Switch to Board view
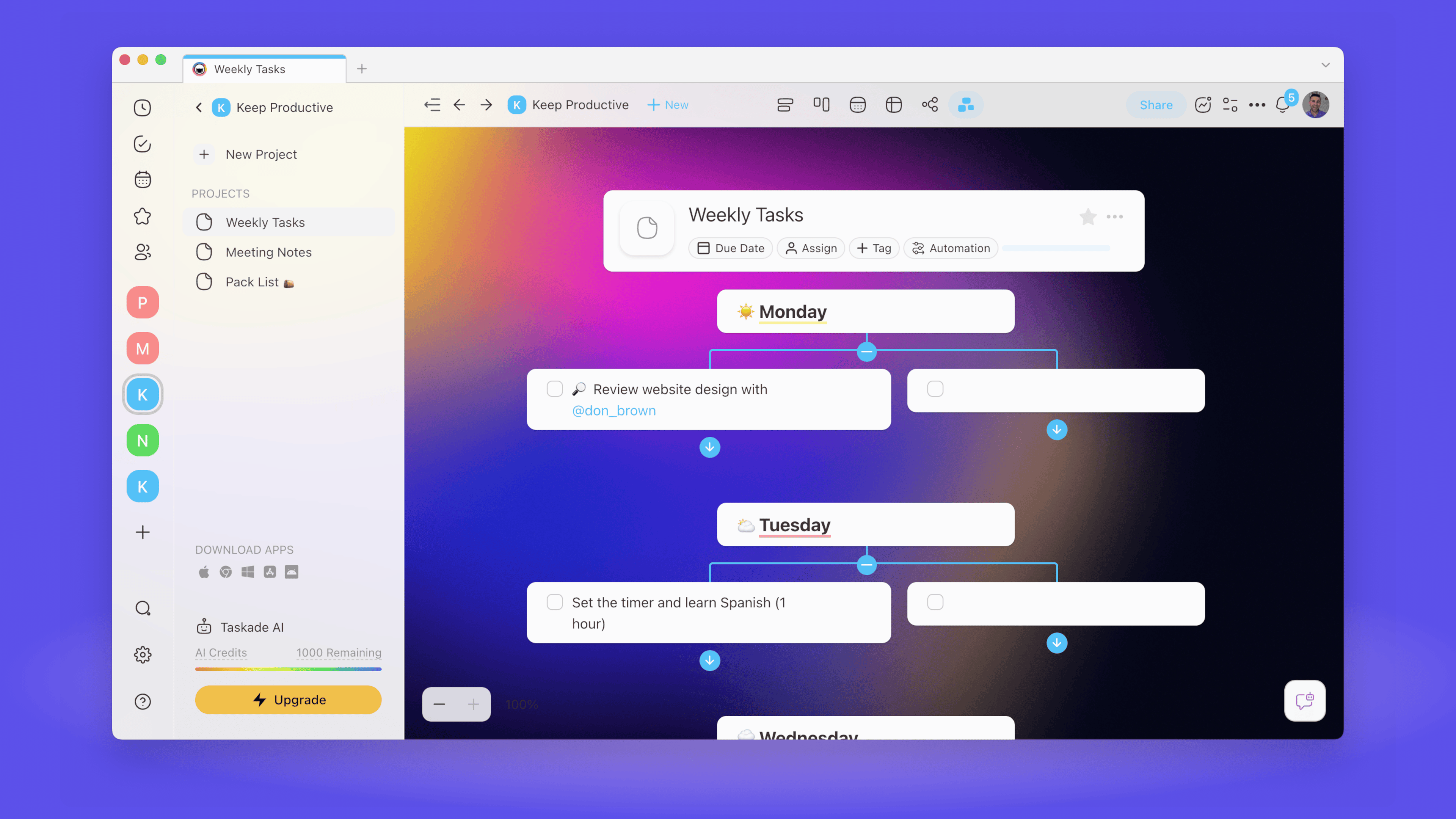 821,105
